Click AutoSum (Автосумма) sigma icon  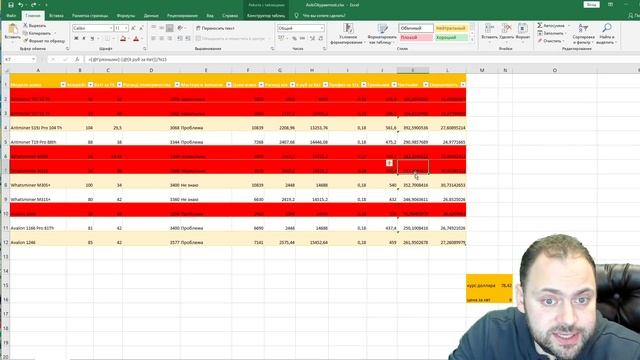point(540,26)
